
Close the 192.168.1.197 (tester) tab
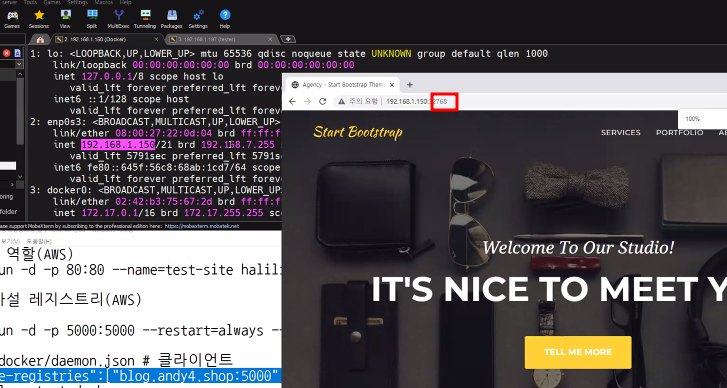[270, 39]
